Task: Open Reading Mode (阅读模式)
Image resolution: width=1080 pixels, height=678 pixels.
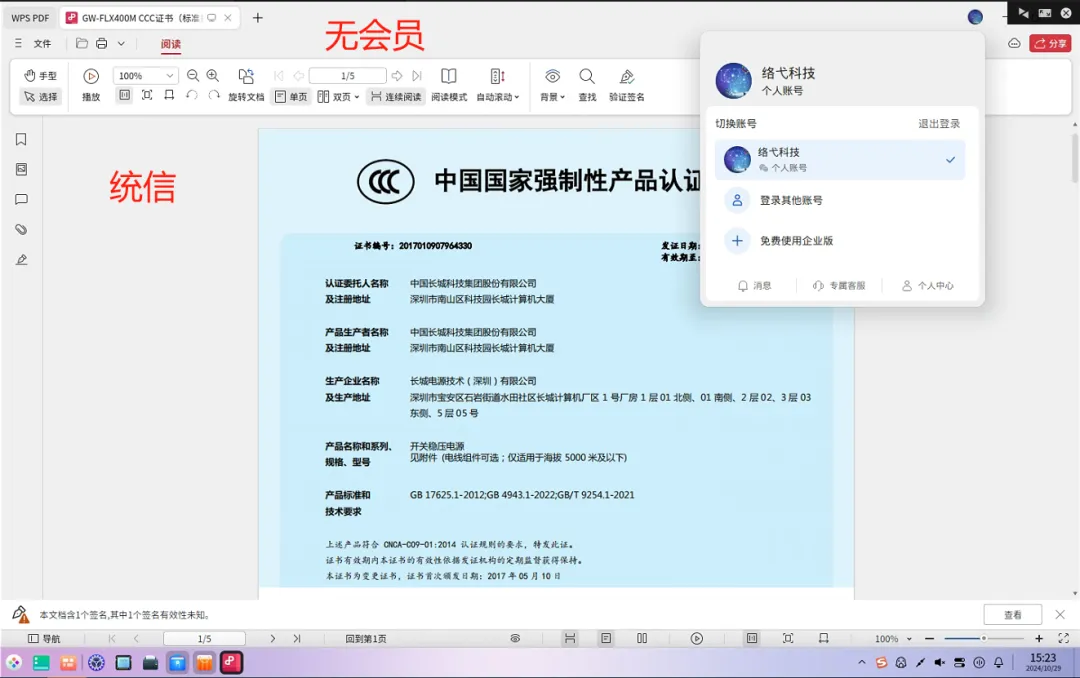Action: (449, 85)
